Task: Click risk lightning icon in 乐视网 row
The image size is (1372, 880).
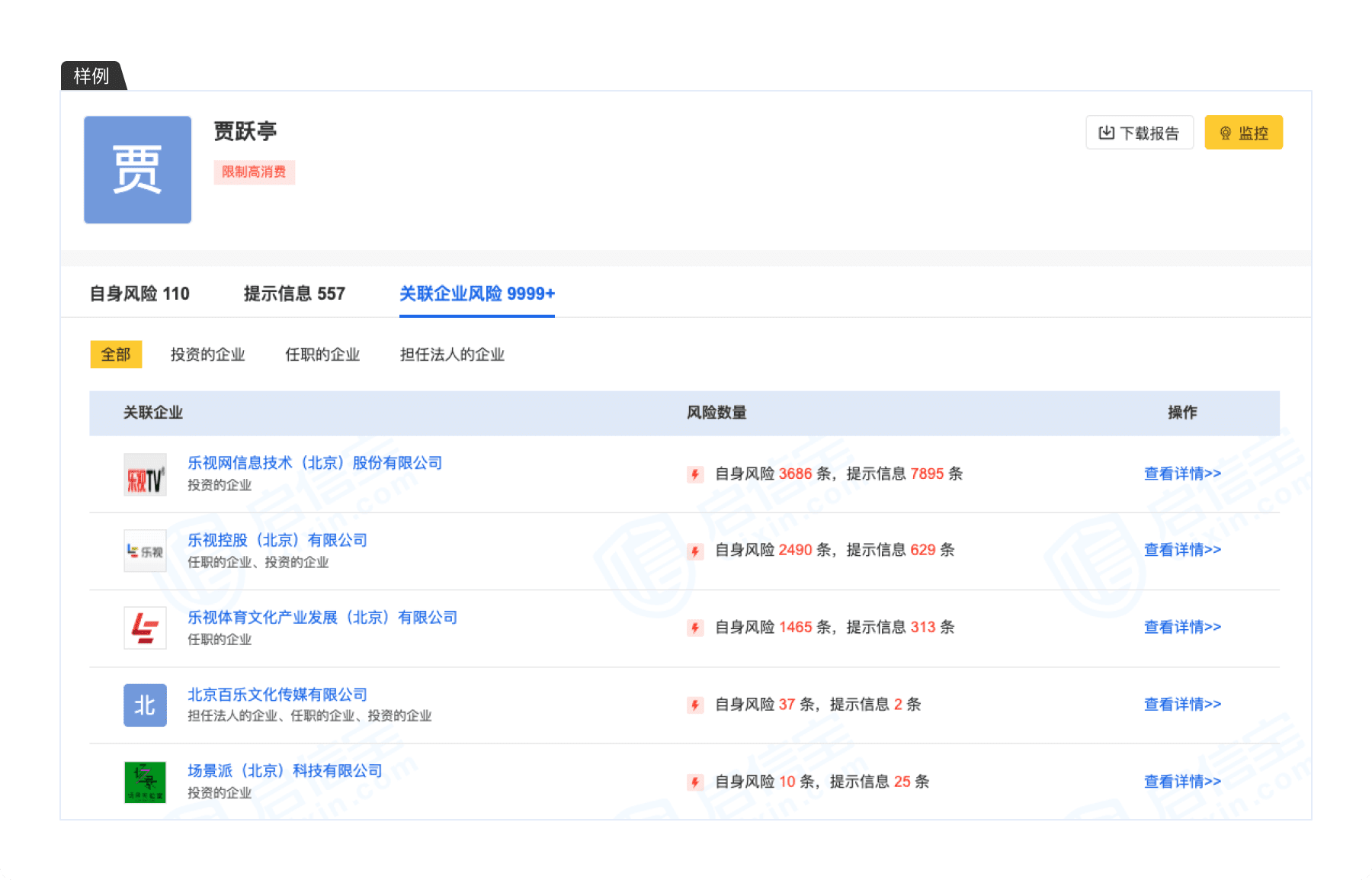Action: [x=695, y=474]
